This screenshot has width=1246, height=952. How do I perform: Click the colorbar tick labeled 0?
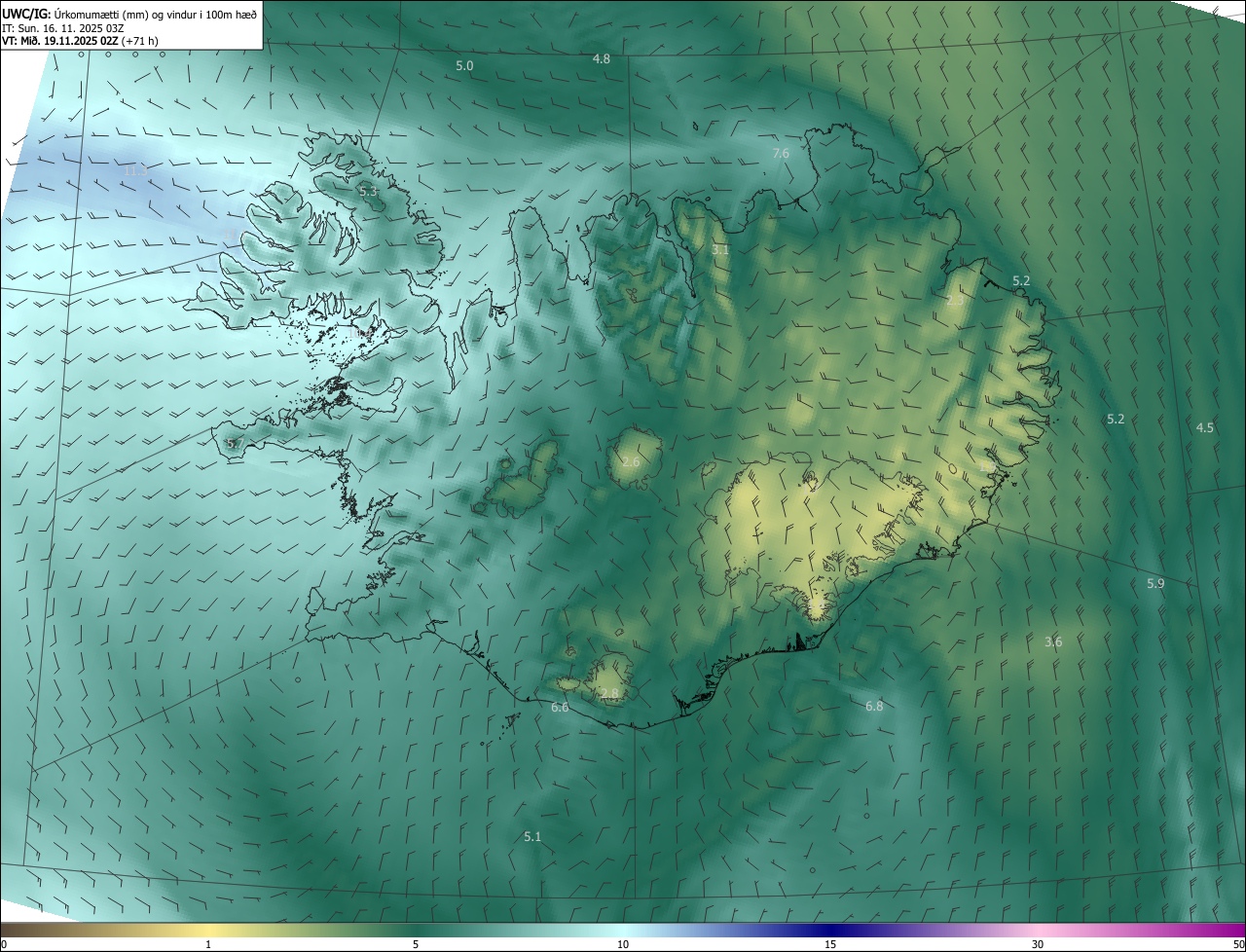click(4, 944)
